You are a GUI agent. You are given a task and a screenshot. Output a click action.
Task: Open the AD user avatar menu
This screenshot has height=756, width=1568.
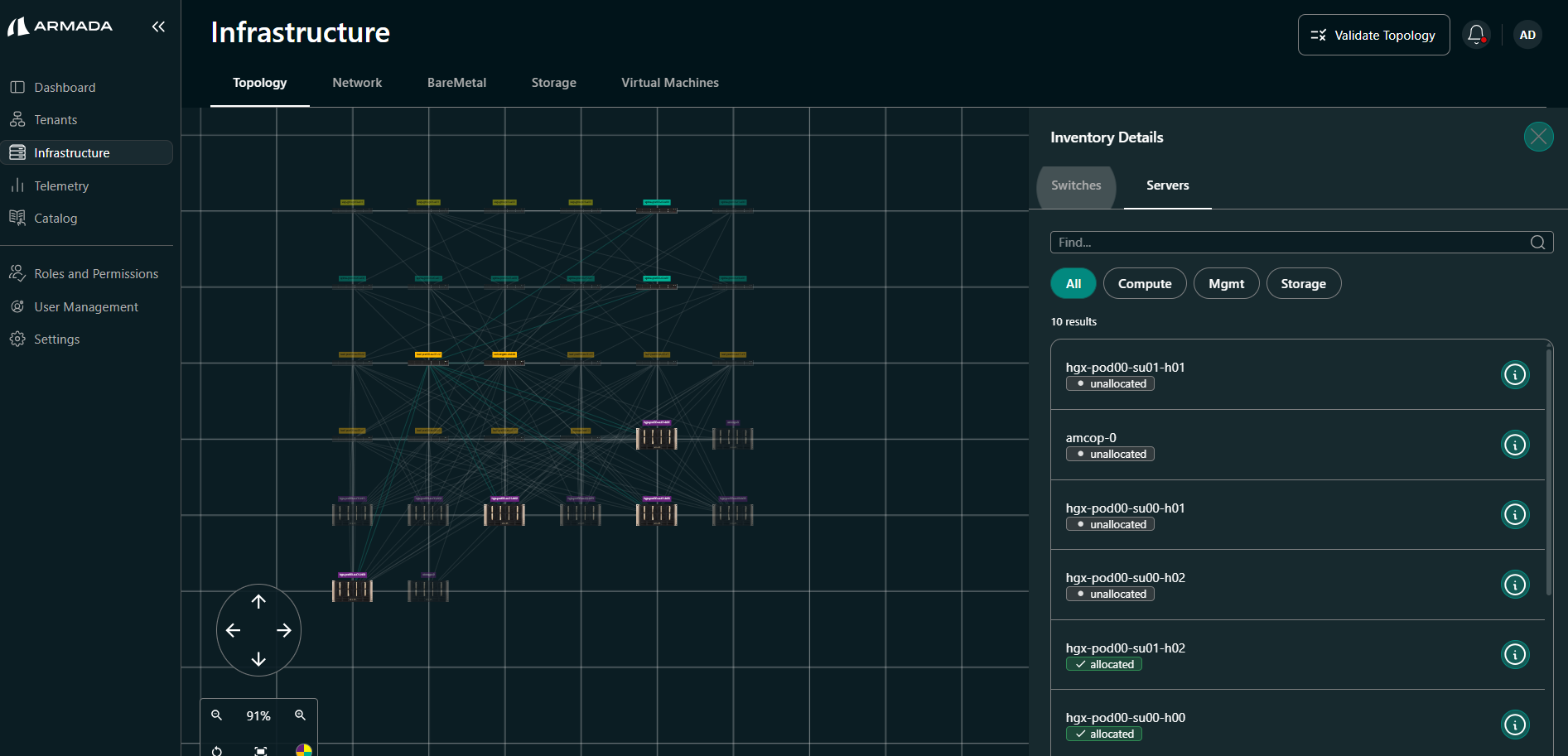coord(1527,35)
